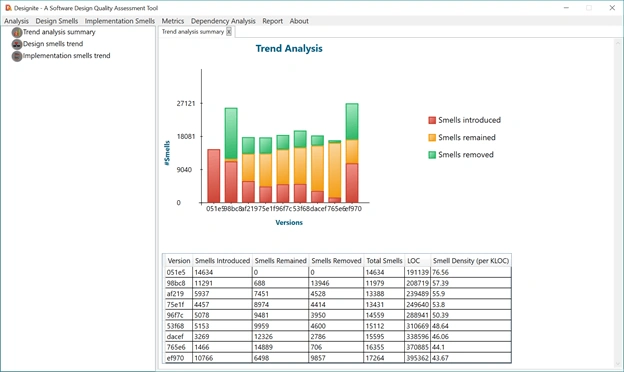Click the Smells Introduced column header
The image size is (624, 372).
tap(222, 261)
